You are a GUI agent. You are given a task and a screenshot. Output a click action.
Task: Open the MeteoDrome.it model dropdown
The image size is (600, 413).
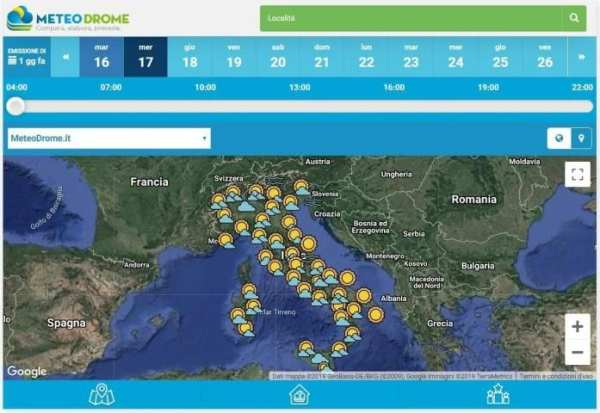coord(109,138)
